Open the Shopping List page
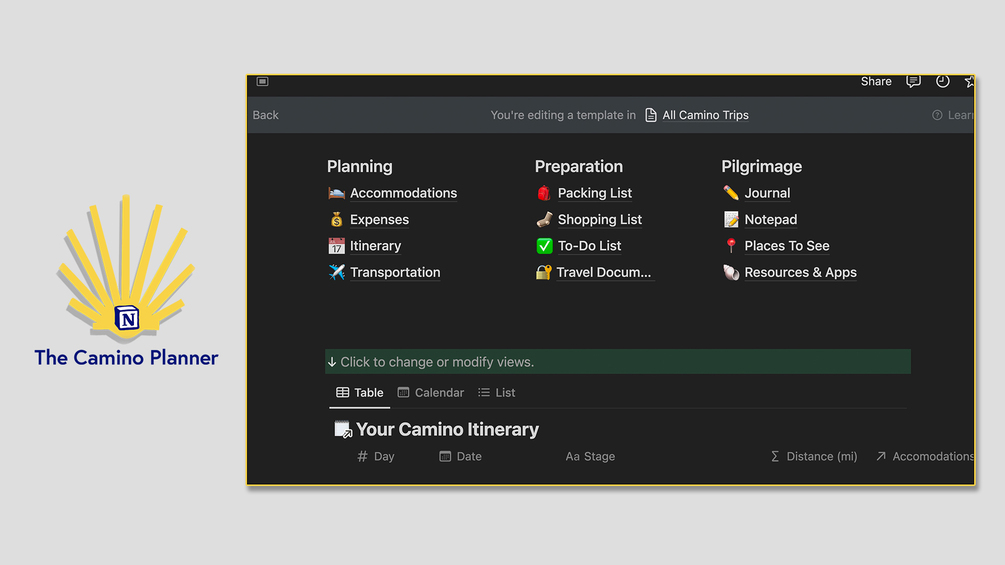 click(x=599, y=220)
